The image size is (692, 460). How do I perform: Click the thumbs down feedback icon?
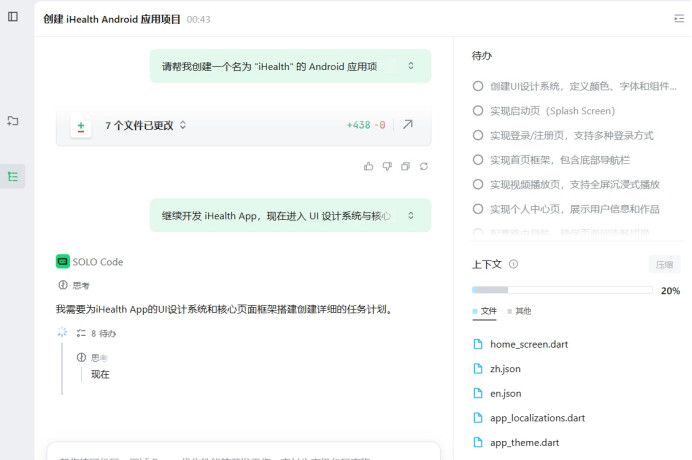[387, 166]
